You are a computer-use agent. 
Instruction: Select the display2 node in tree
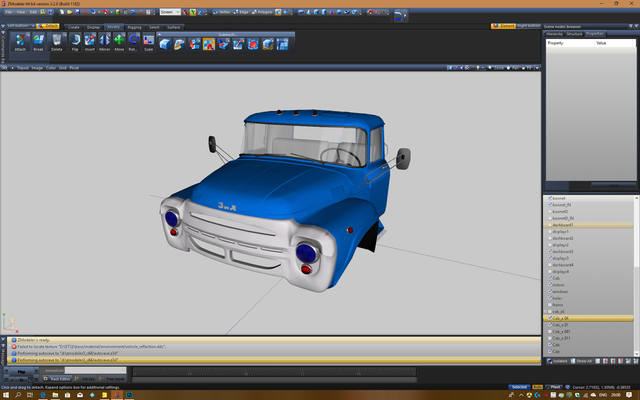(x=560, y=245)
